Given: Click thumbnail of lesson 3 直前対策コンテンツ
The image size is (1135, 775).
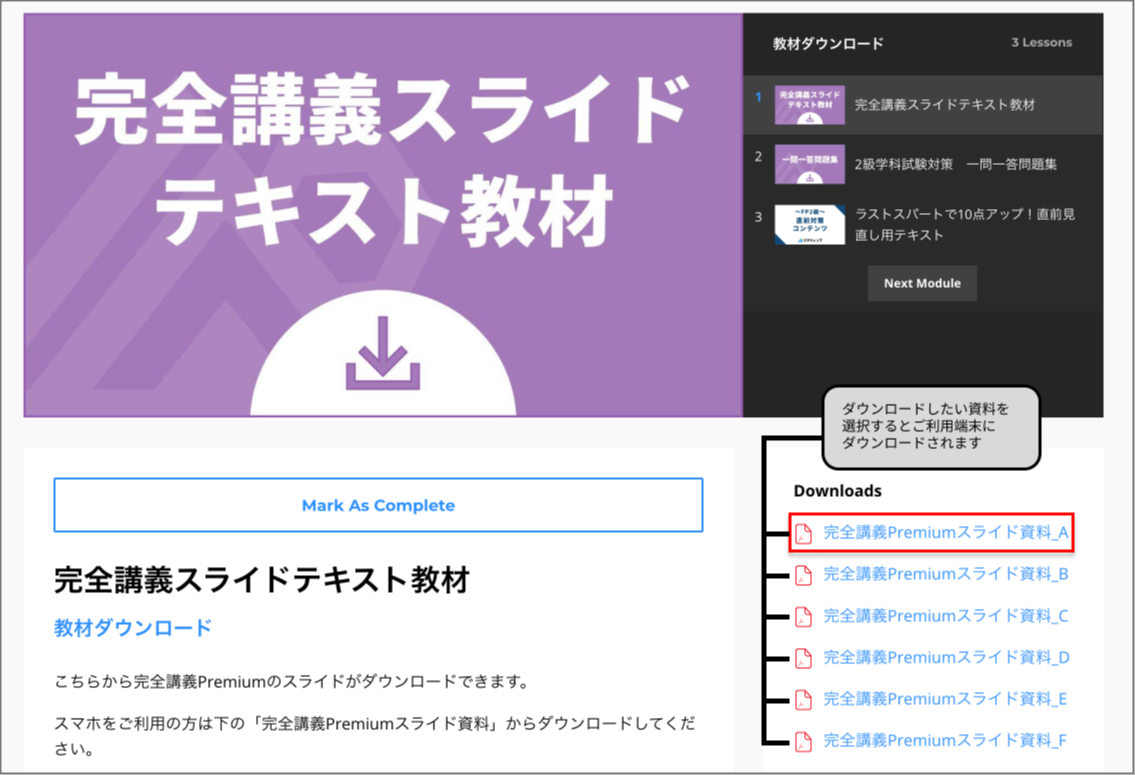Looking at the screenshot, I should (809, 224).
